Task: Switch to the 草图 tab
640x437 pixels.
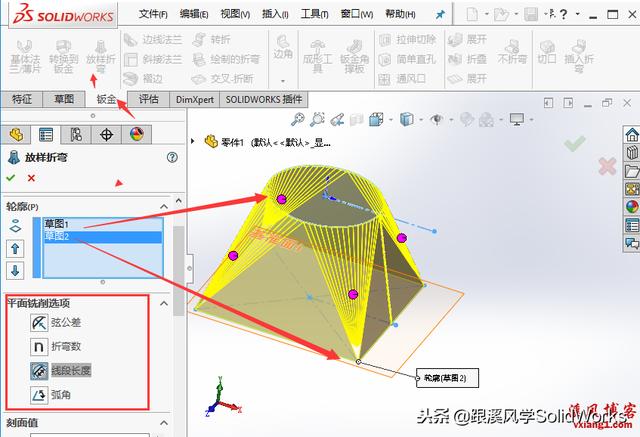Action: pos(64,99)
